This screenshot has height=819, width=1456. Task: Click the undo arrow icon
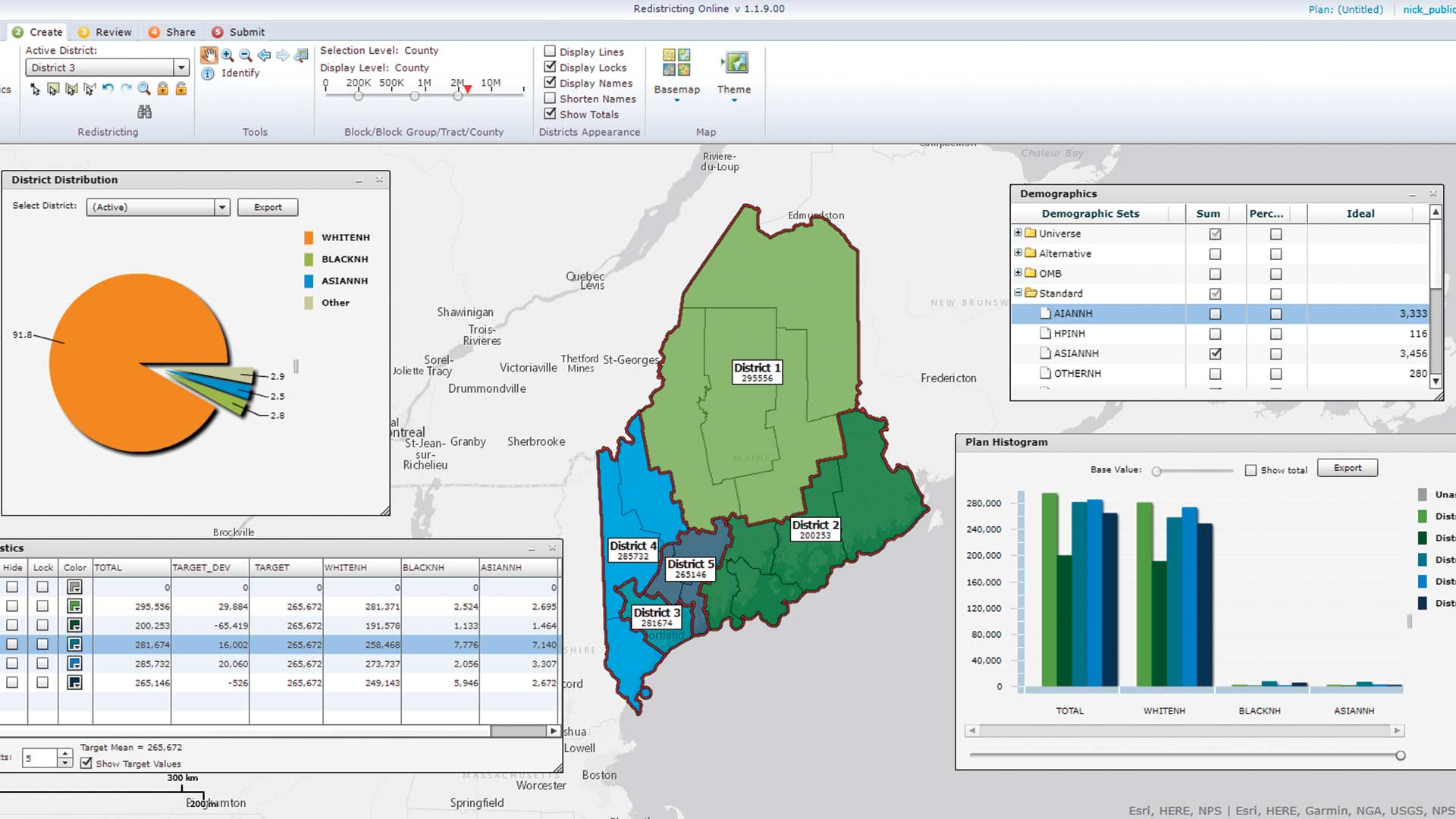point(108,89)
